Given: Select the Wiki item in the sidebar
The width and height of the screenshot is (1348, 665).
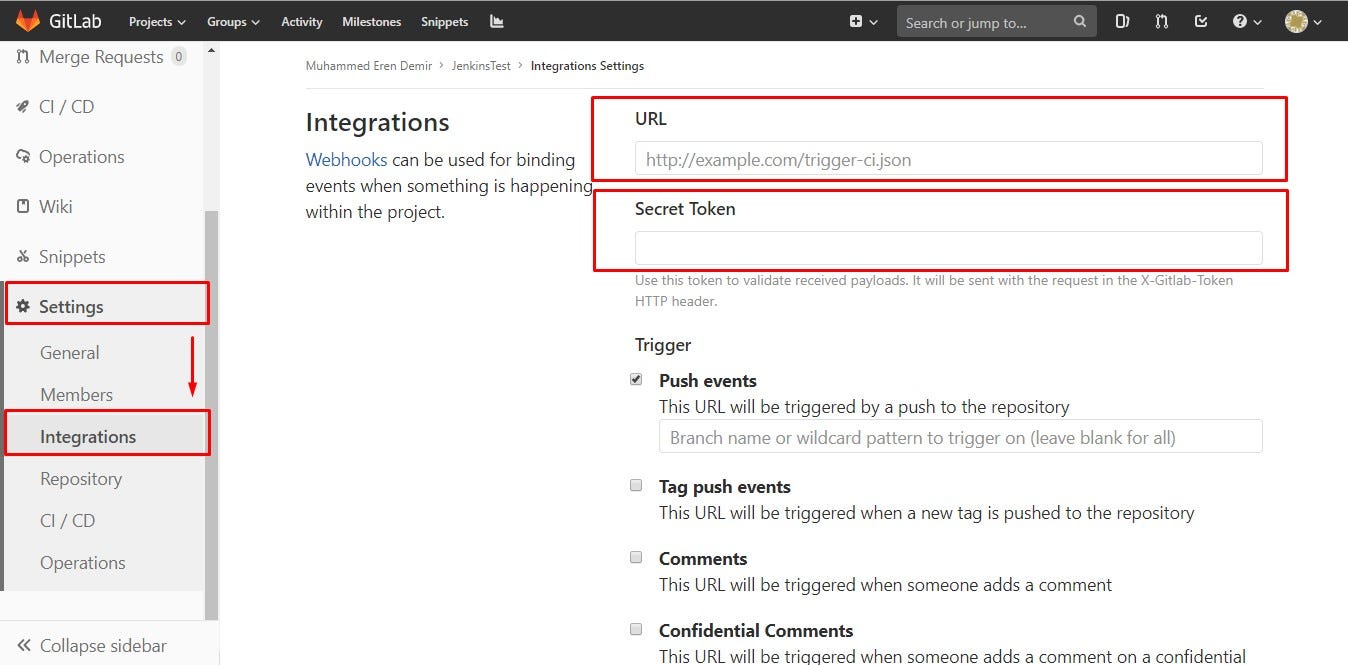Looking at the screenshot, I should [55, 206].
